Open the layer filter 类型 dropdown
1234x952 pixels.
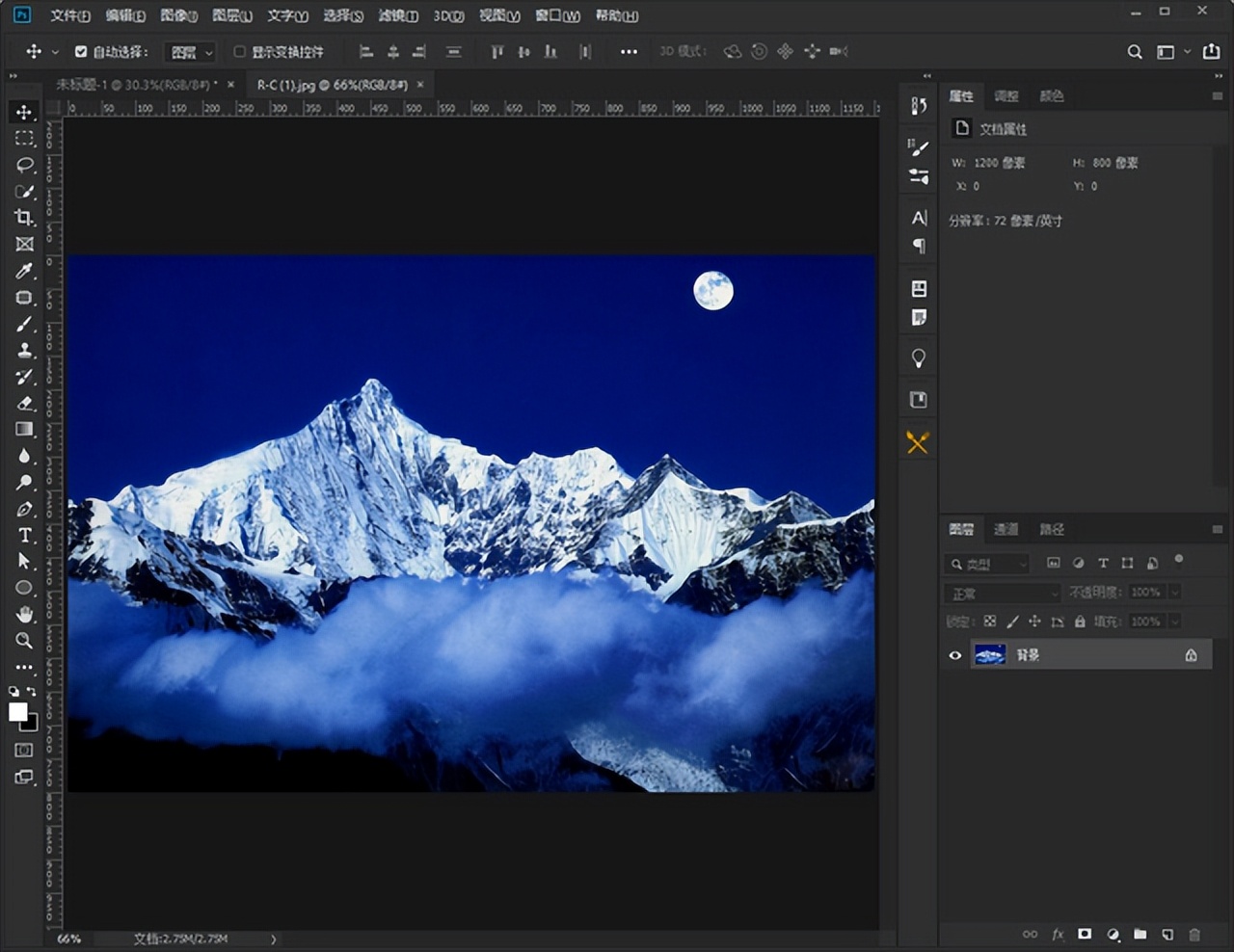click(x=987, y=564)
